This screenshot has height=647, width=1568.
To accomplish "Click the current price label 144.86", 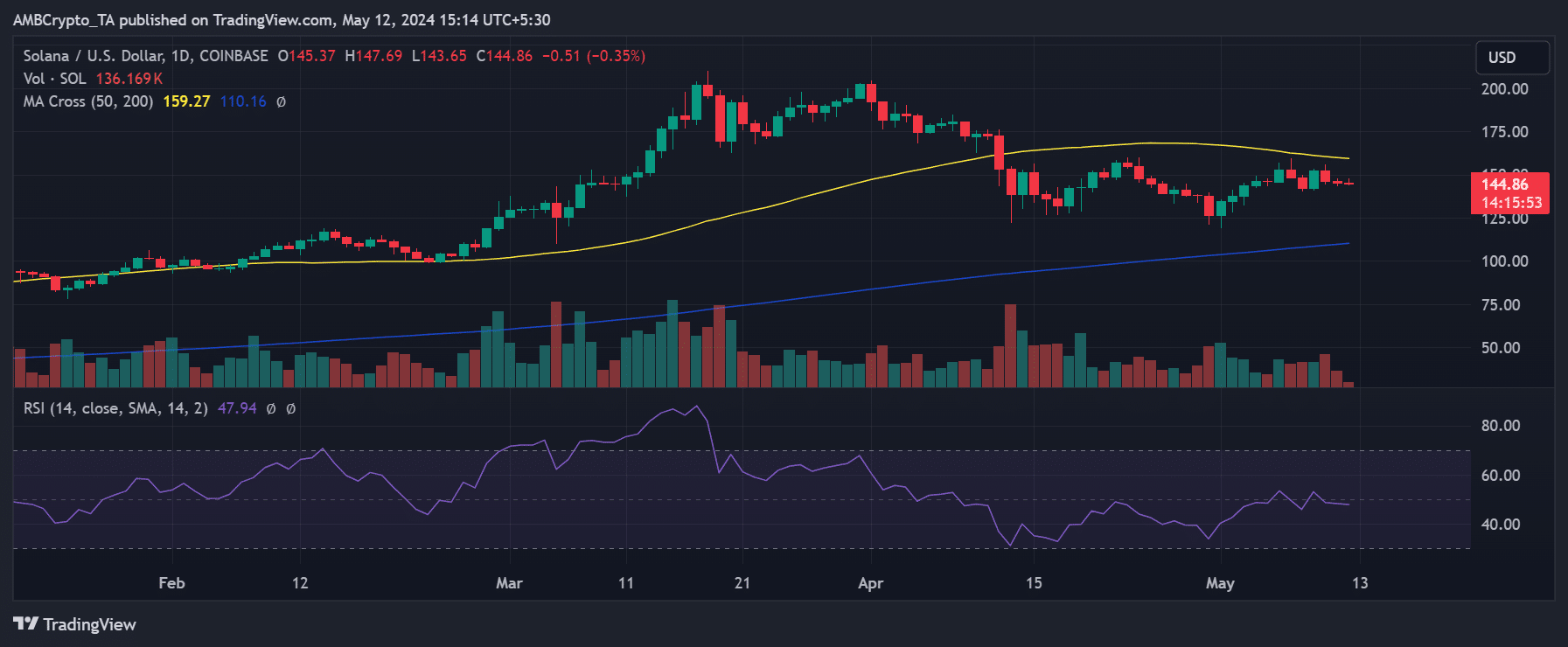I will 1504,184.
